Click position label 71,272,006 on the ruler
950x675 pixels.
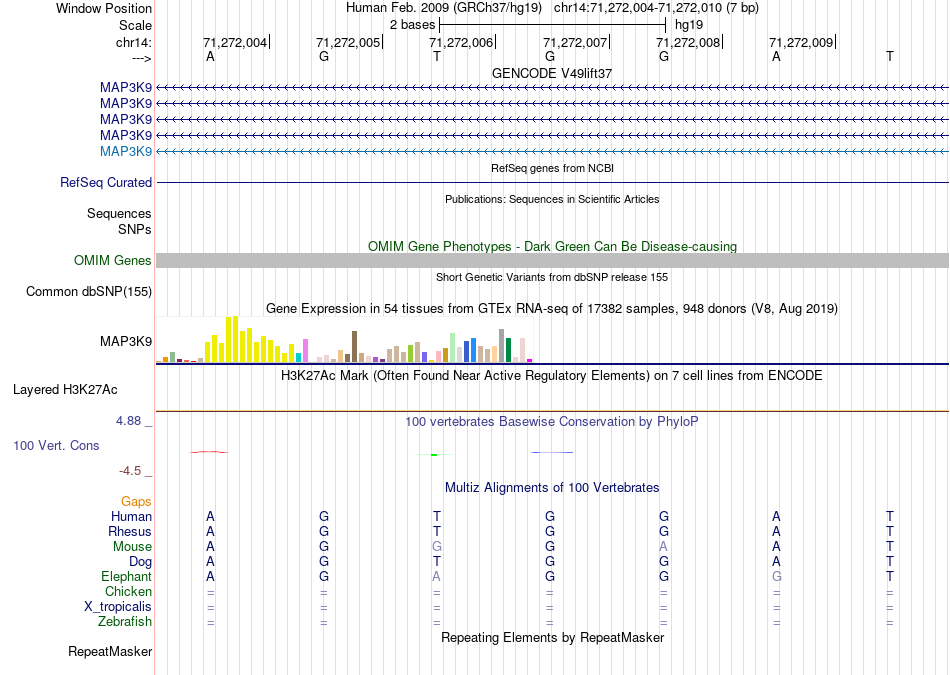(x=461, y=42)
